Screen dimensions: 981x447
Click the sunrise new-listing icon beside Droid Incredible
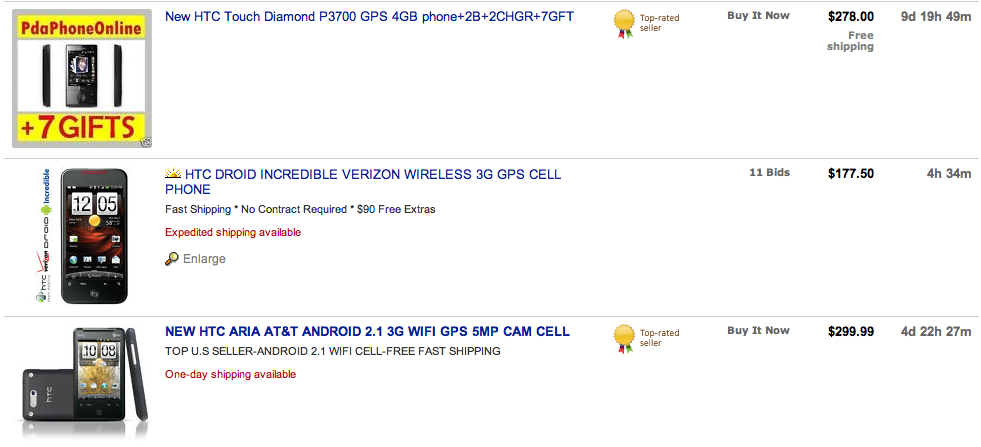173,174
